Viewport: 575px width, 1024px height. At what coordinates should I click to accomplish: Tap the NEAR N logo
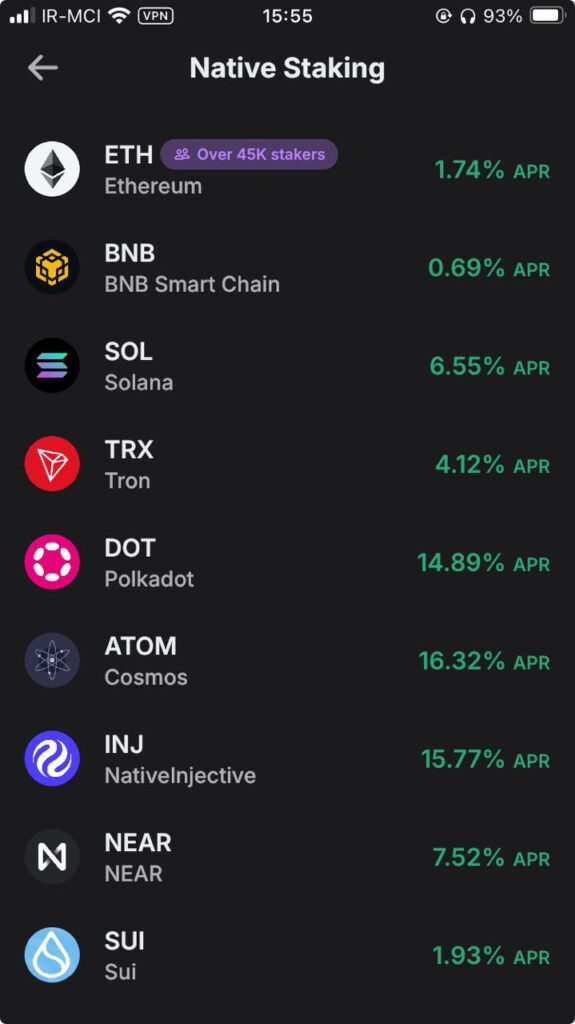tap(52, 857)
